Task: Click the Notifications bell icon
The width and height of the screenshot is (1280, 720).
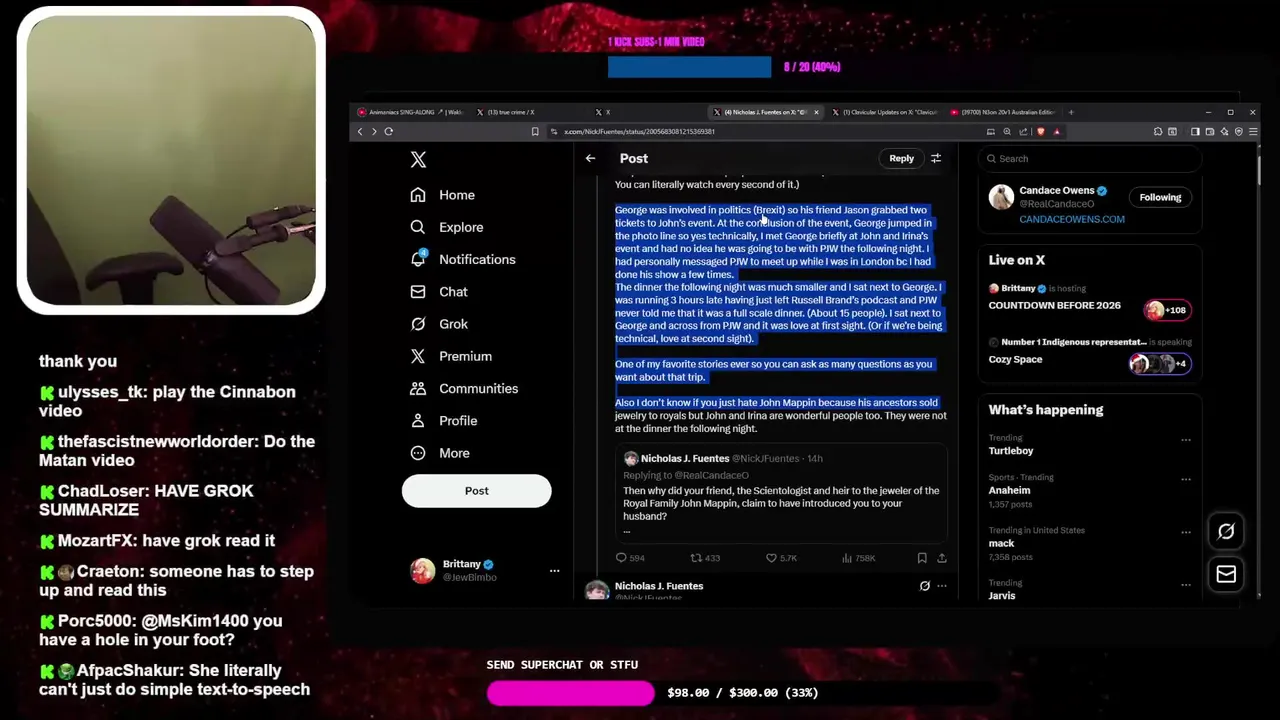Action: coord(419,259)
